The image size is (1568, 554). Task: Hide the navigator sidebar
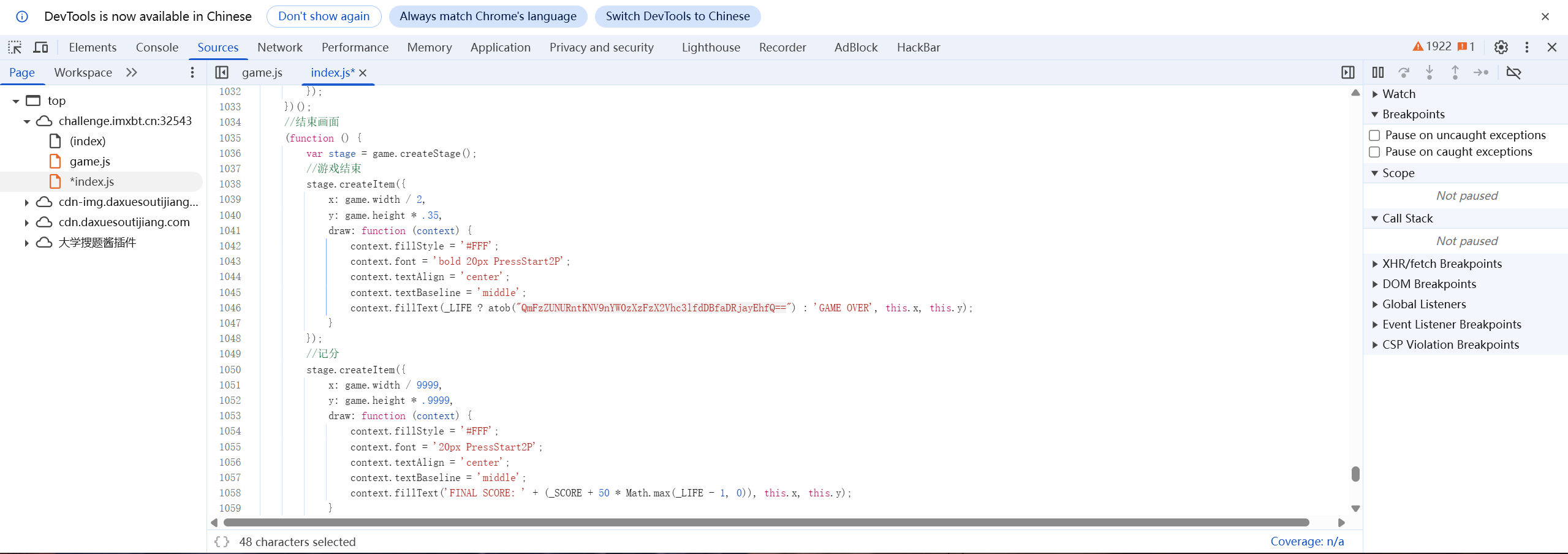222,72
